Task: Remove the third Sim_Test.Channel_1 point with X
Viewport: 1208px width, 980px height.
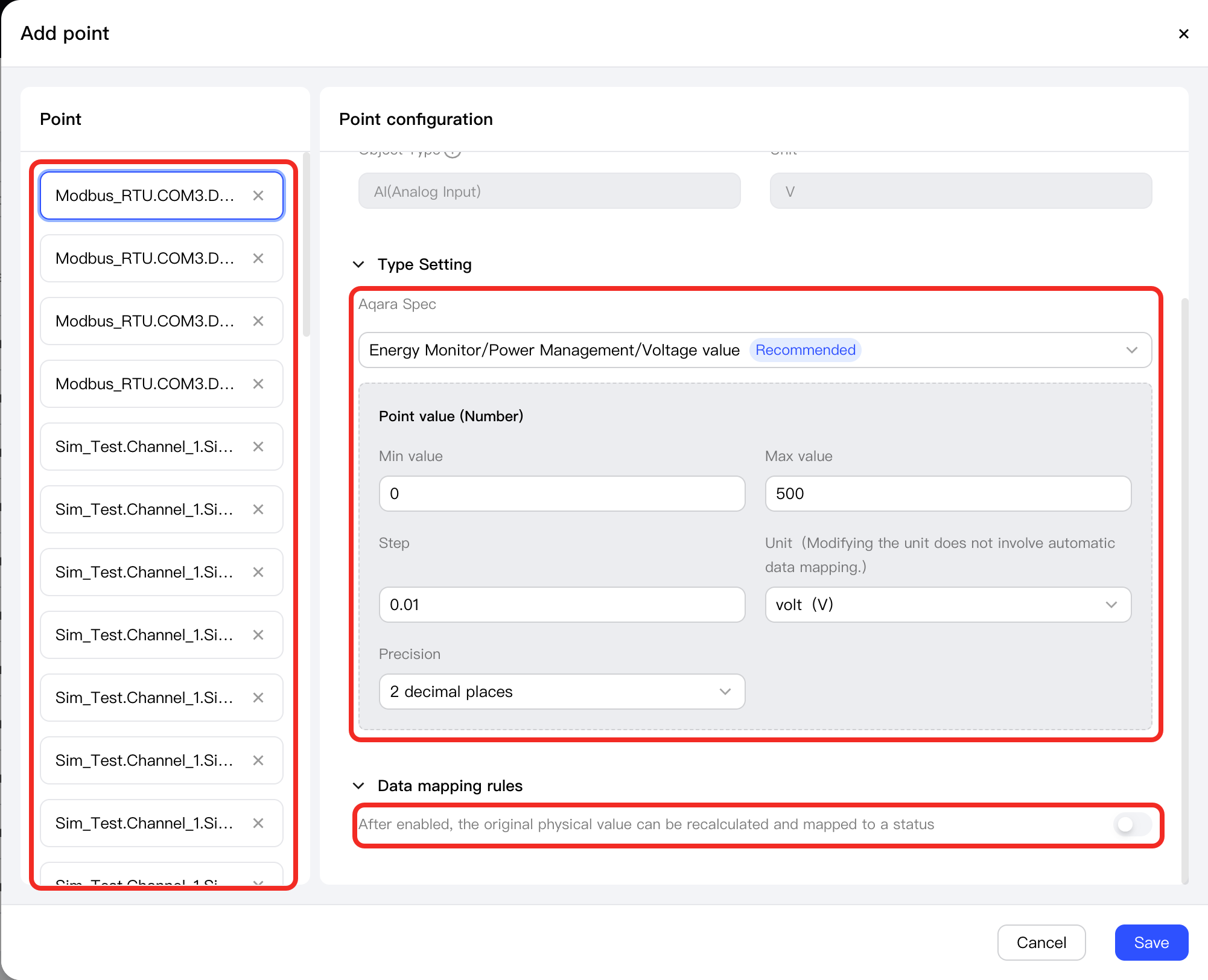Action: point(258,572)
